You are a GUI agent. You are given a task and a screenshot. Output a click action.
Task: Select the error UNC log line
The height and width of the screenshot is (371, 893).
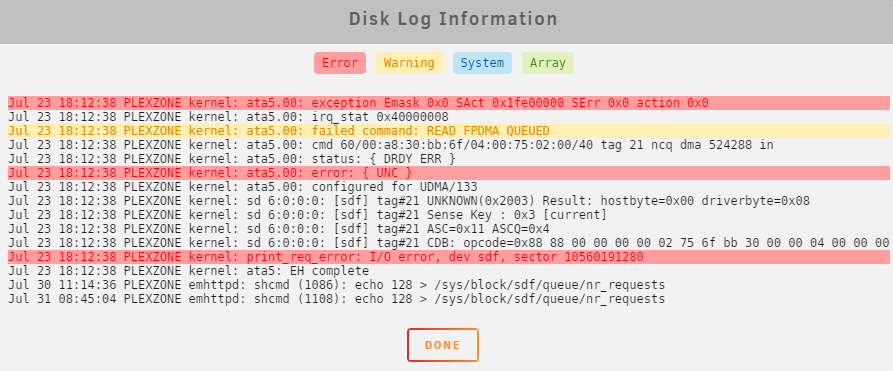tap(449, 173)
